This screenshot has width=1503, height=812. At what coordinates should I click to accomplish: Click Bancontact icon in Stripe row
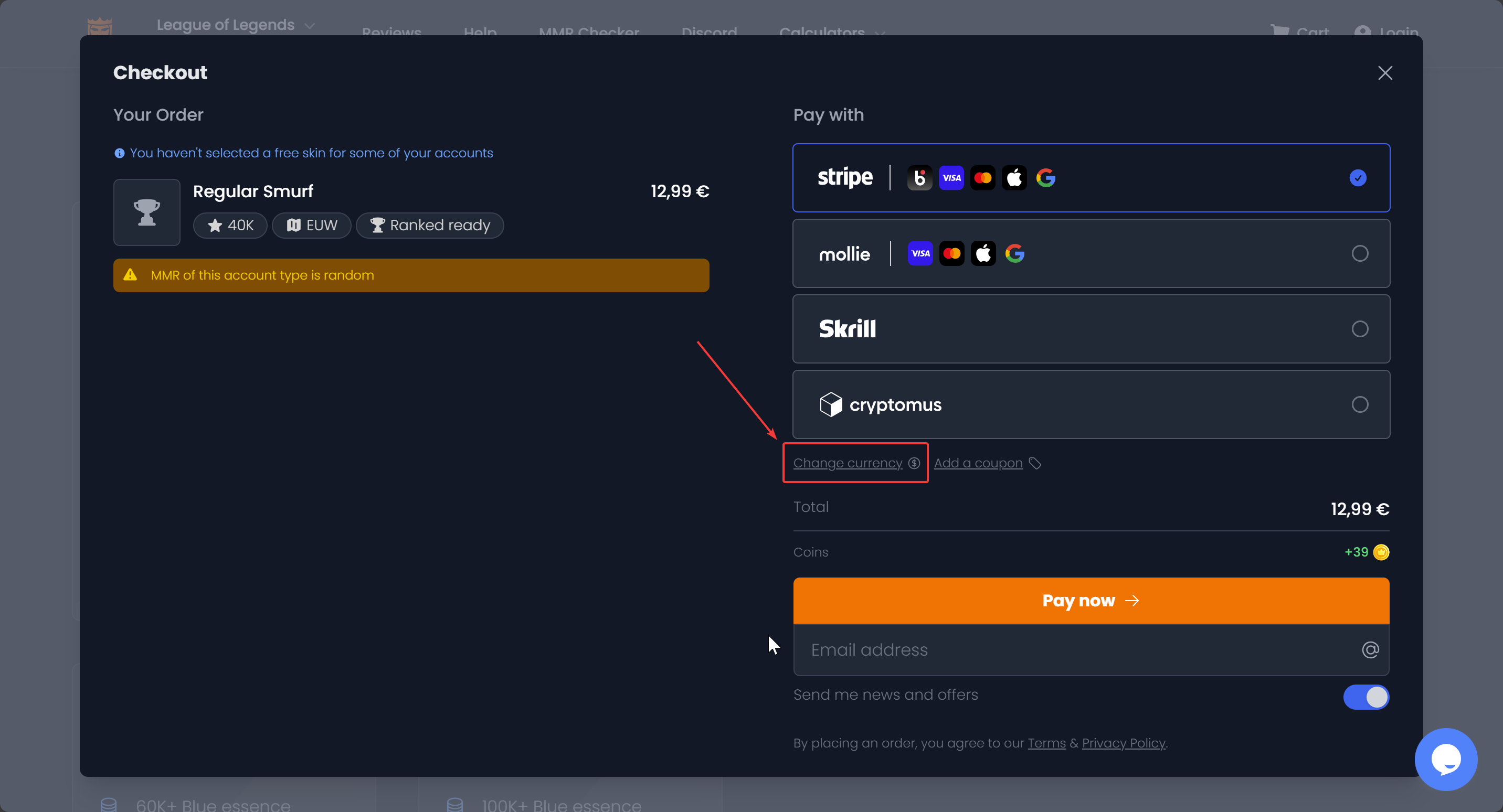click(x=919, y=178)
